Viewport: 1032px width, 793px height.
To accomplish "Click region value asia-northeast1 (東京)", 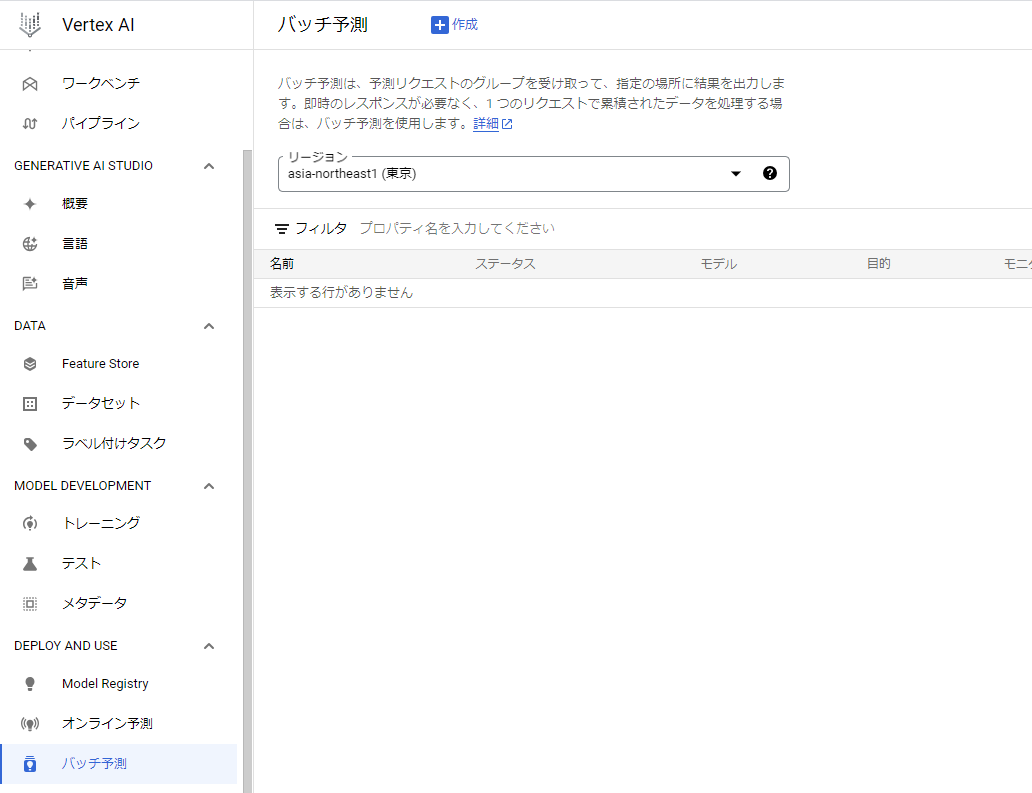I will (351, 174).
